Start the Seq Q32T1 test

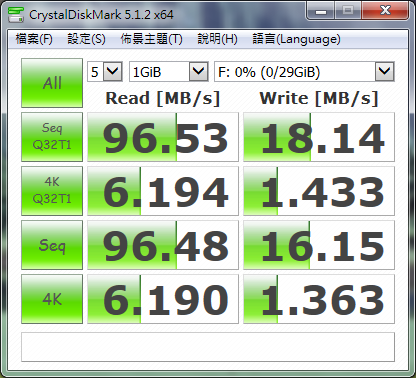click(52, 137)
